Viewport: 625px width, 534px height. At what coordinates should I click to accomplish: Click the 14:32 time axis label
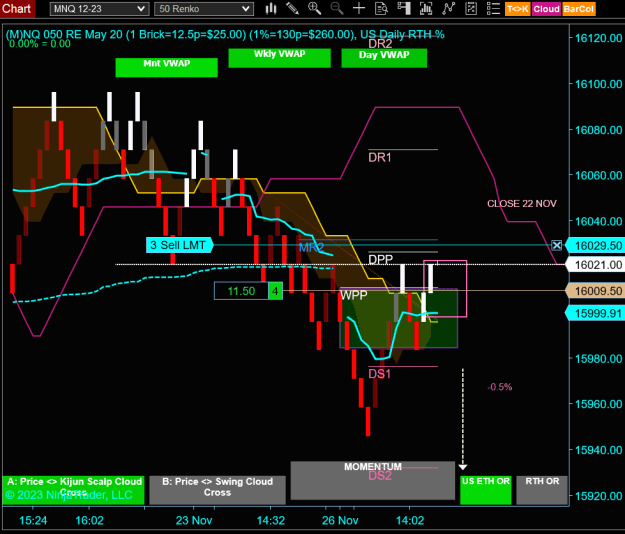pos(271,520)
